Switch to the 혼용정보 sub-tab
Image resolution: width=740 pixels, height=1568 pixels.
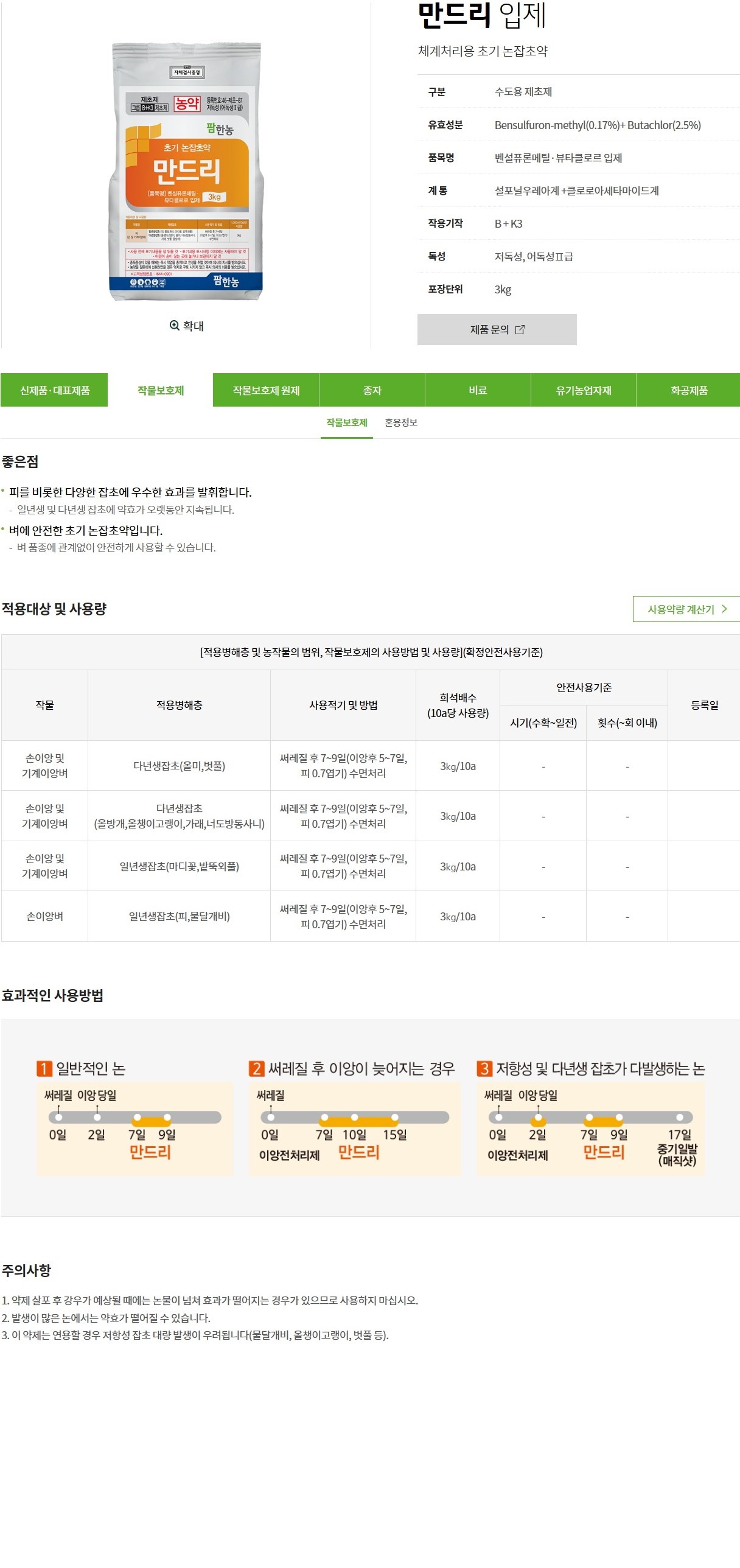[401, 423]
